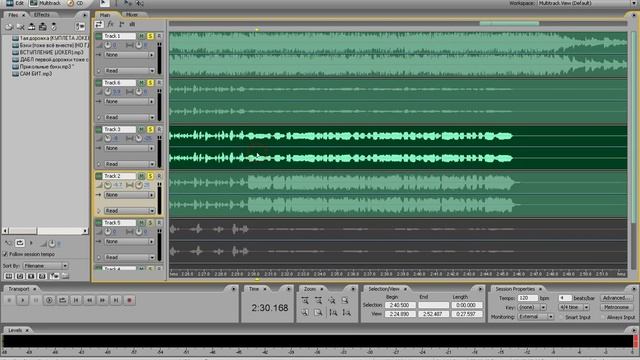Toggle Solo on Track 3
The height and width of the screenshot is (360, 640).
point(150,129)
